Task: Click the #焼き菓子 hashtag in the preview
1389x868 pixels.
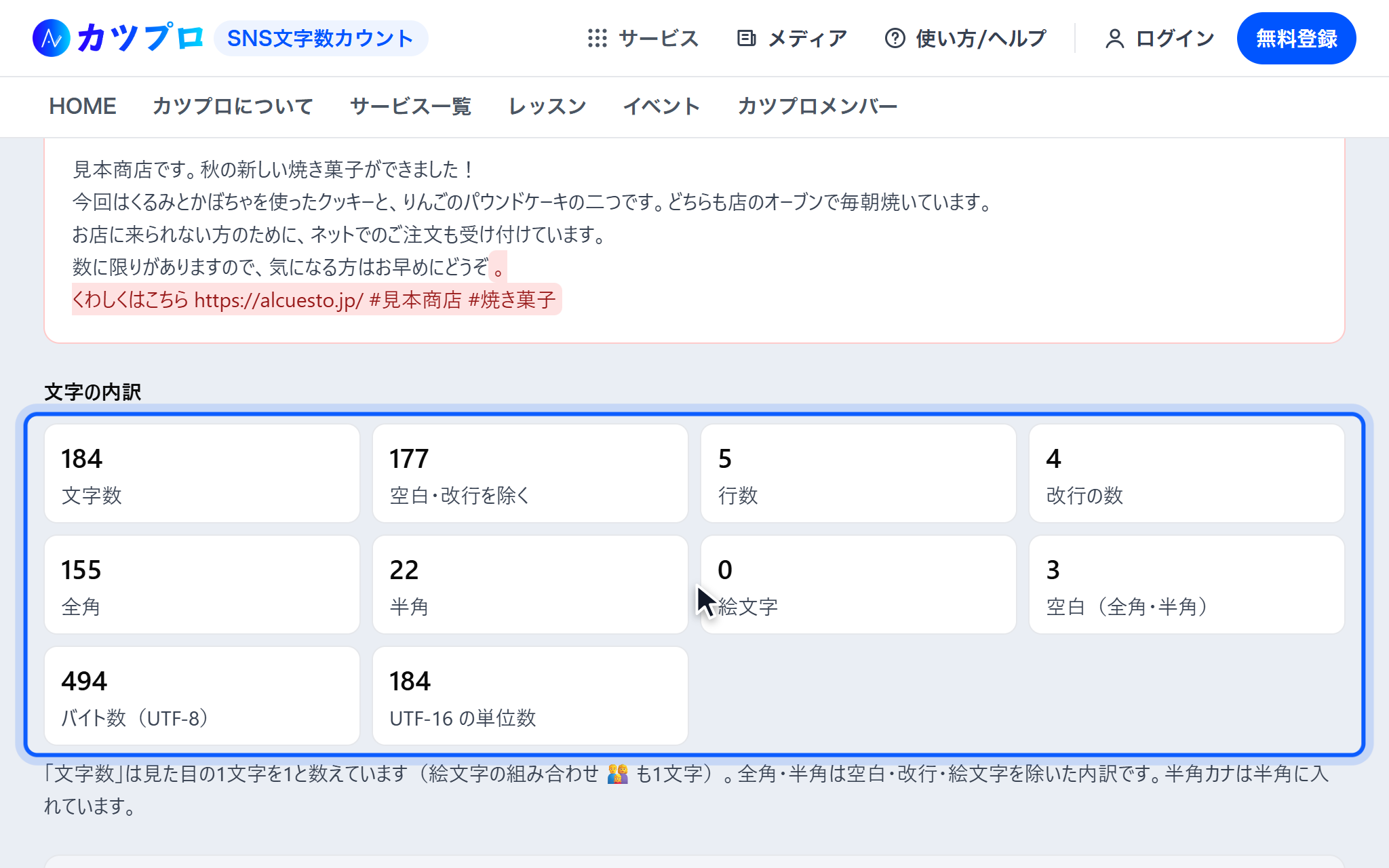Action: pyautogui.click(x=512, y=300)
